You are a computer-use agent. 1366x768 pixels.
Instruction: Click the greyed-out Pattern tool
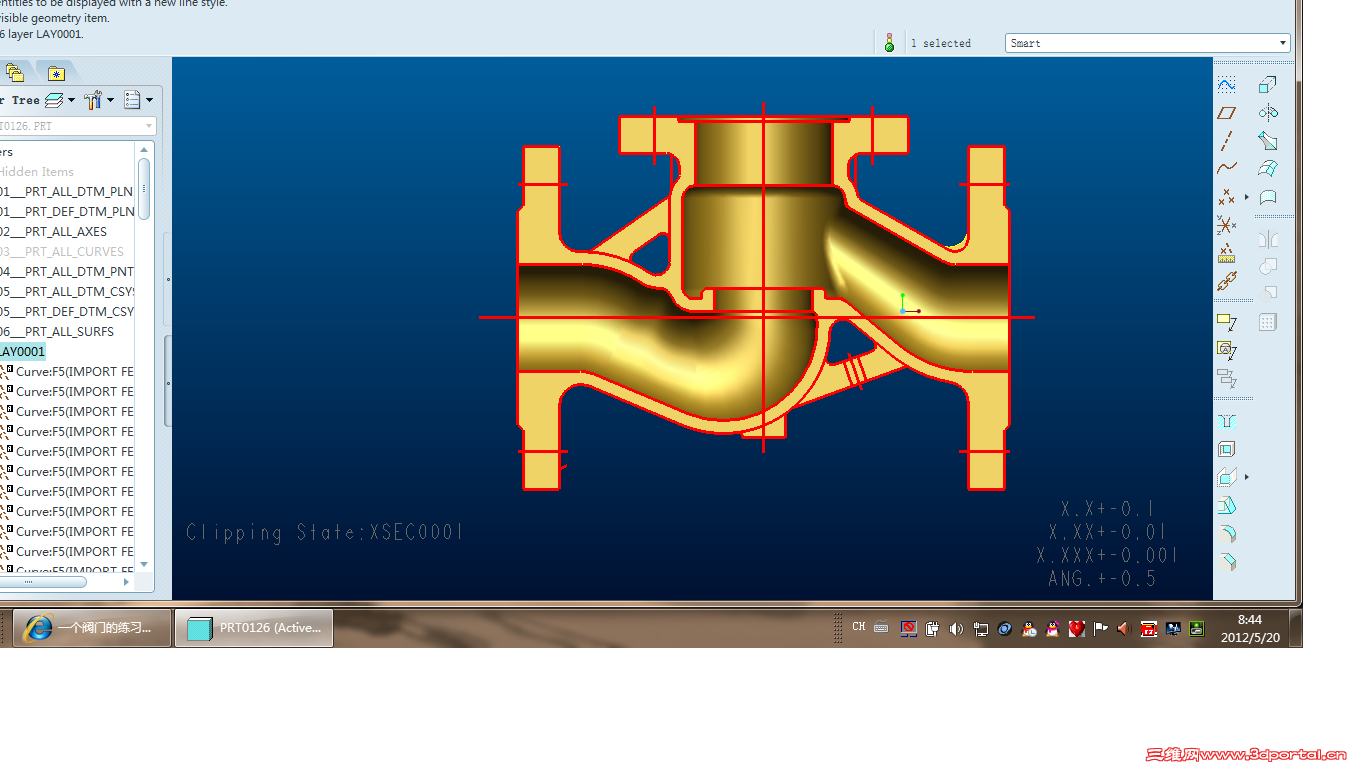click(x=1268, y=322)
